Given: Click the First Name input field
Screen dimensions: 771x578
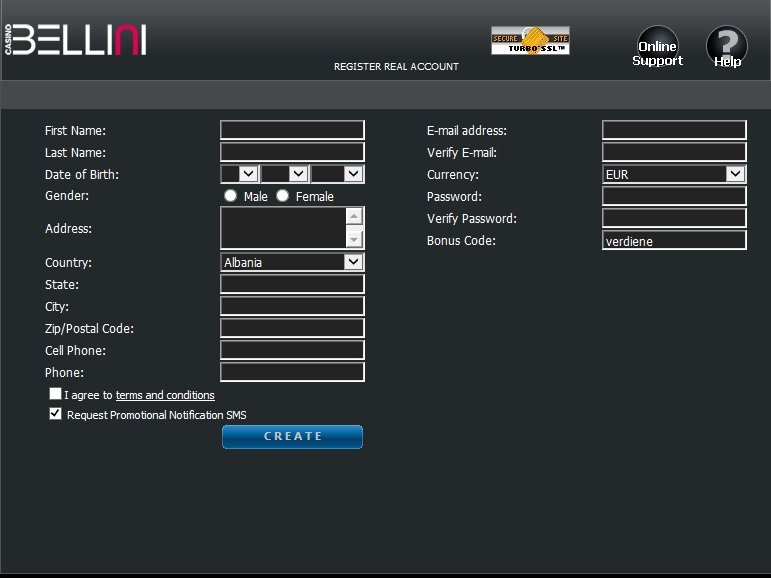Looking at the screenshot, I should coord(292,130).
